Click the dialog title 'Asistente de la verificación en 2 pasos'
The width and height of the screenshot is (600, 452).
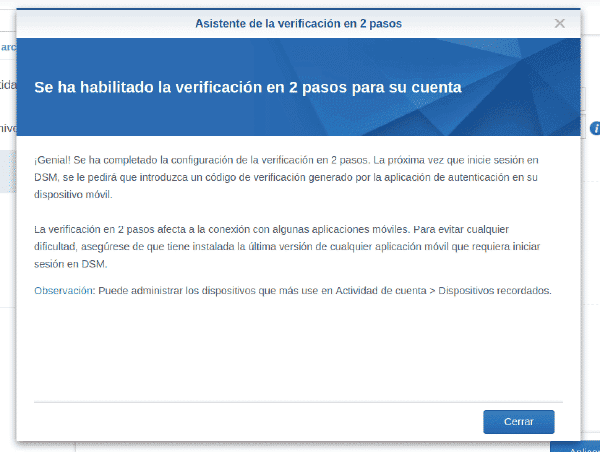click(x=298, y=24)
